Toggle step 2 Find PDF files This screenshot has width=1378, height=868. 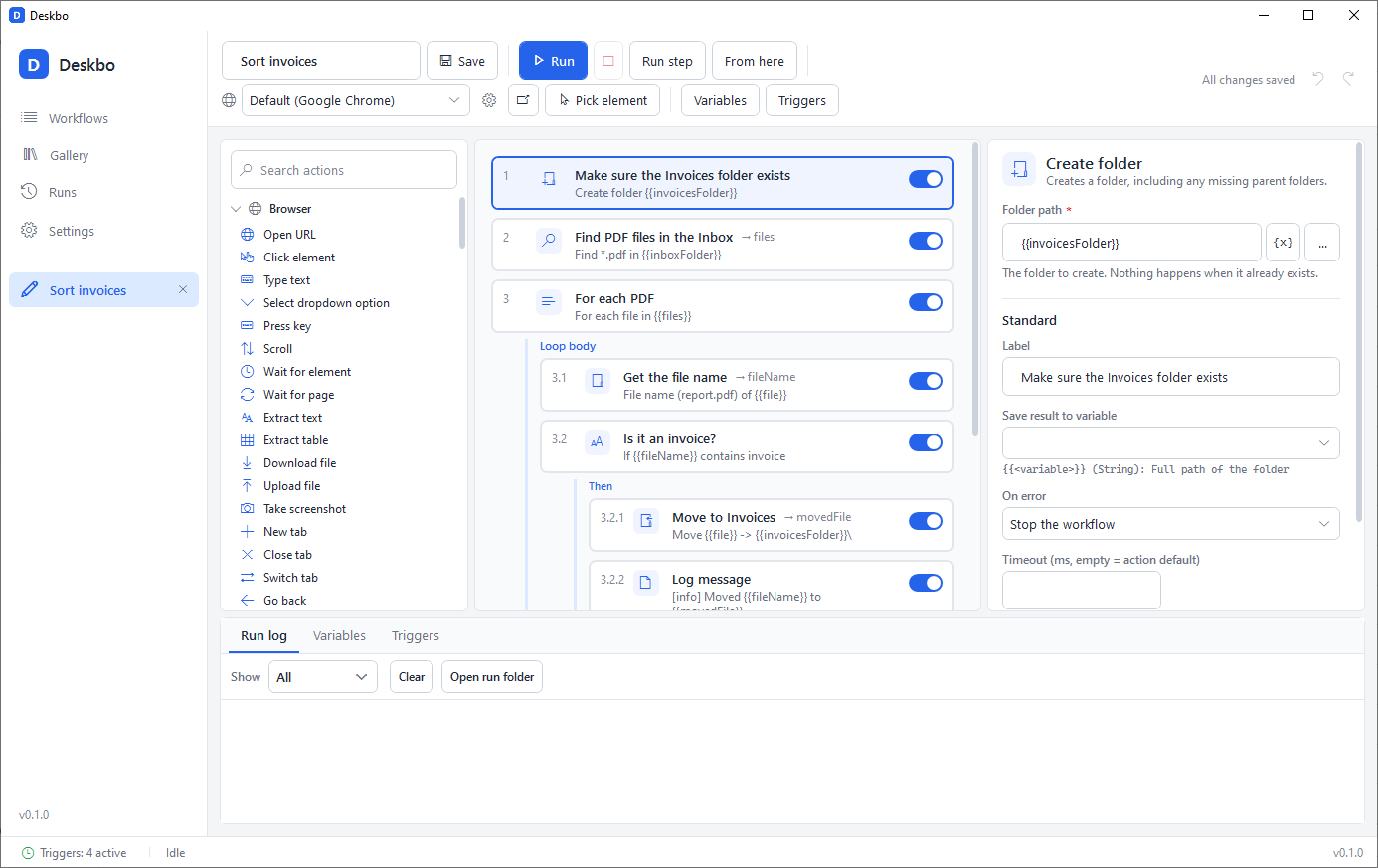(x=926, y=241)
